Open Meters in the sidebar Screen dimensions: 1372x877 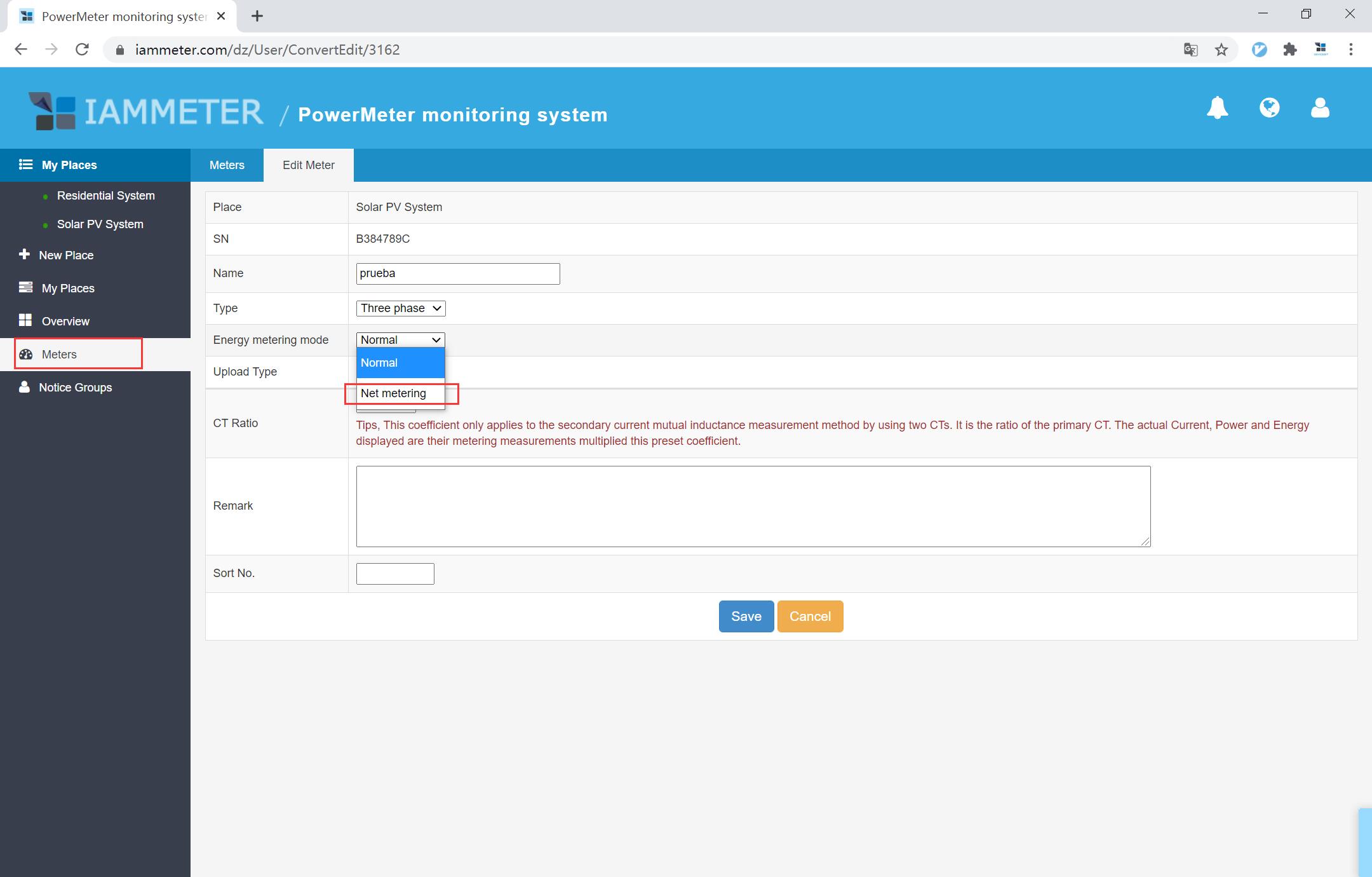[x=59, y=355]
